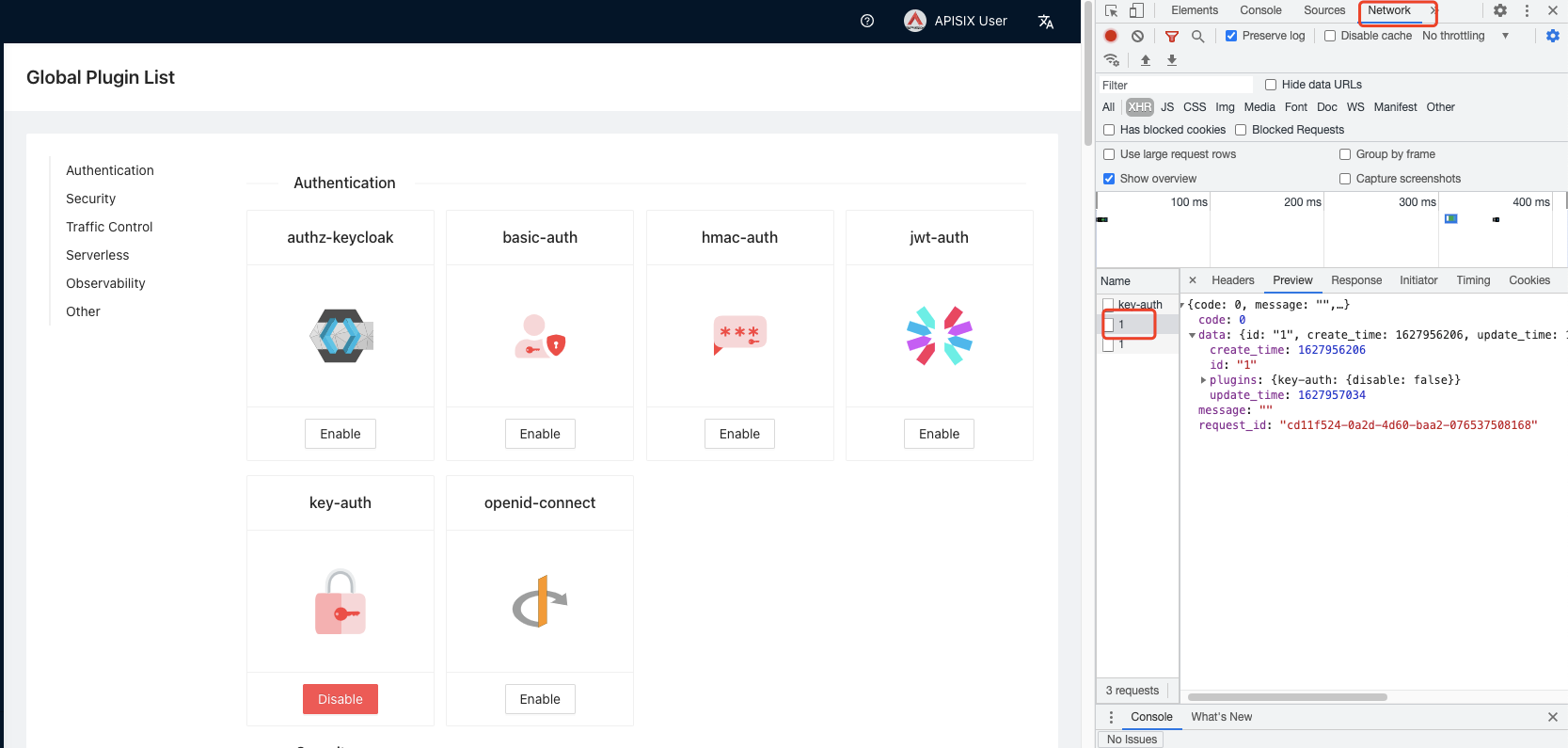
Task: Open the No throttling dropdown
Action: 1465,36
